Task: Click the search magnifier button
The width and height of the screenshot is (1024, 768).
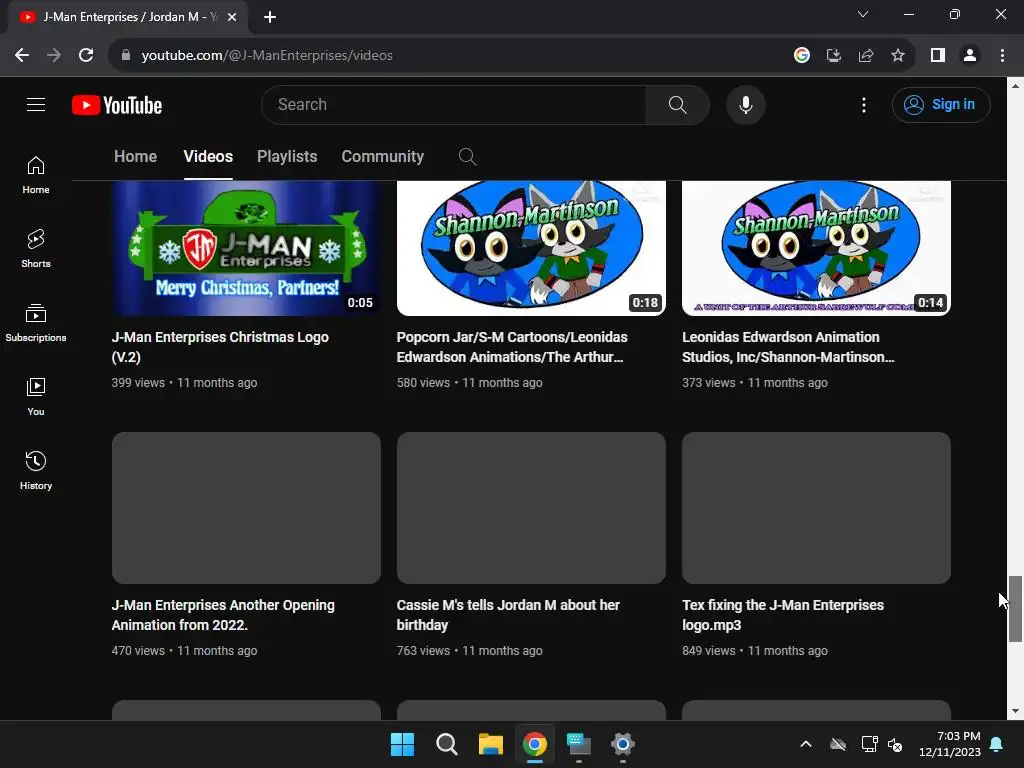Action: tap(677, 104)
